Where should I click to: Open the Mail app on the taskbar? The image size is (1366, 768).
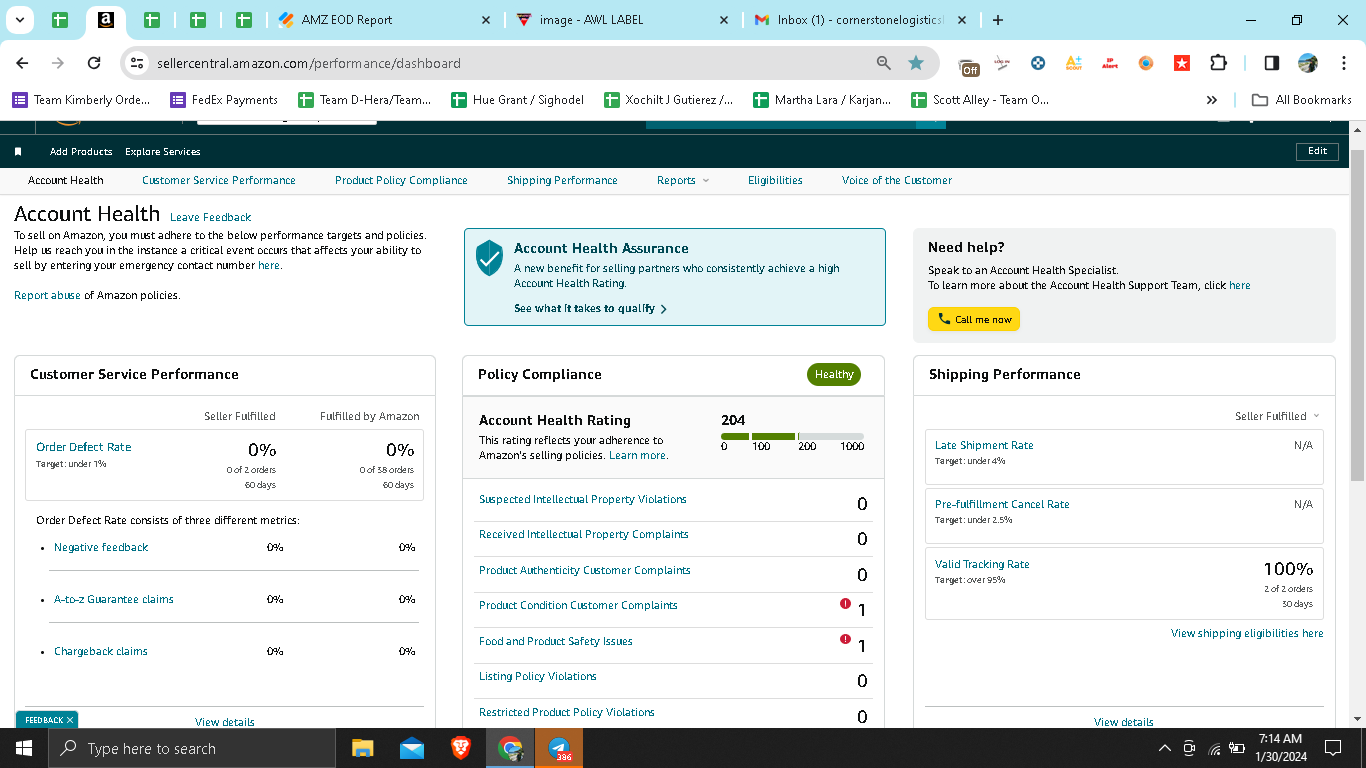coord(411,748)
